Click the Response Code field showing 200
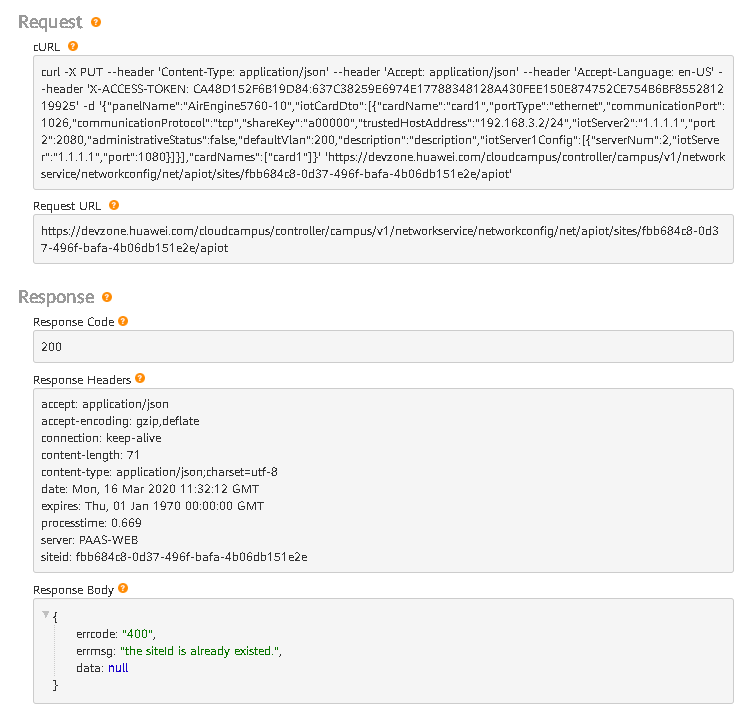The image size is (747, 723). pos(383,346)
